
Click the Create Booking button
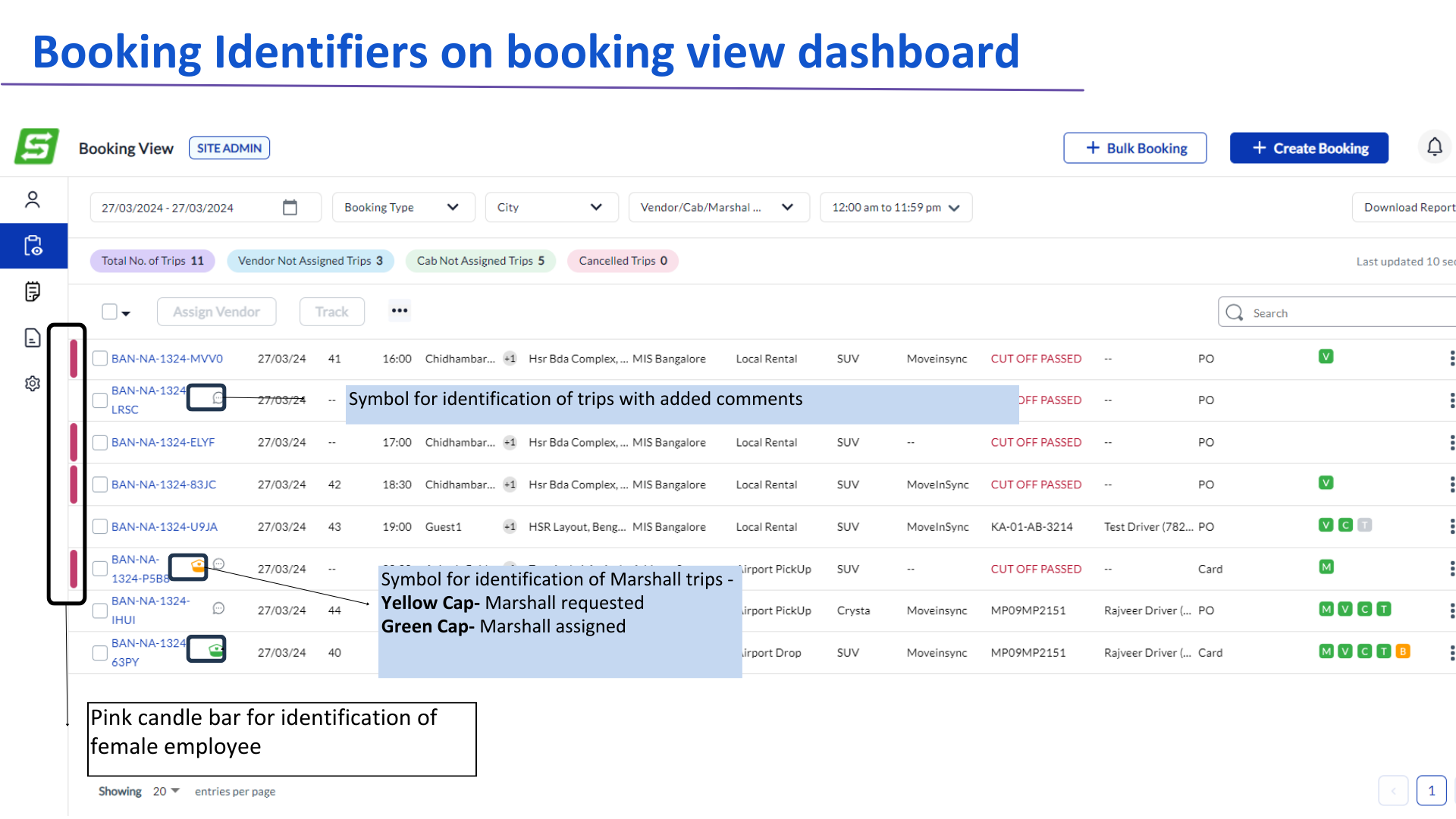coord(1309,149)
